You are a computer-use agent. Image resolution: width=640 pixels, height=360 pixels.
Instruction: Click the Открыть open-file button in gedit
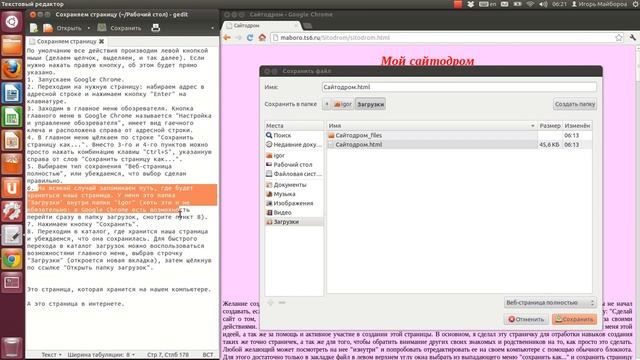[62, 28]
